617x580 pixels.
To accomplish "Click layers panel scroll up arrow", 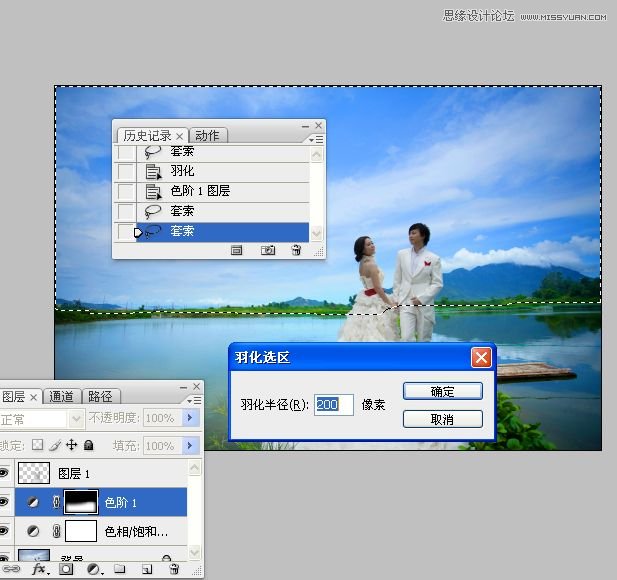I will (194, 468).
